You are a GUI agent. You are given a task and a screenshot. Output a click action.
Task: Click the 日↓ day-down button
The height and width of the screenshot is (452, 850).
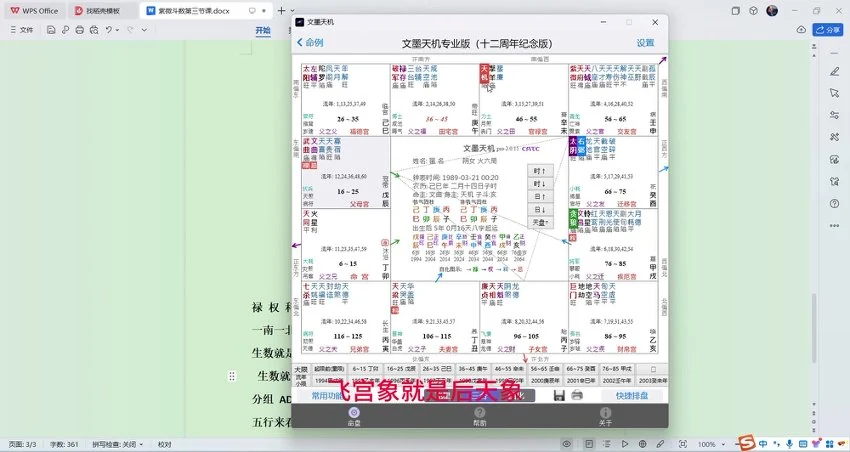coord(540,210)
